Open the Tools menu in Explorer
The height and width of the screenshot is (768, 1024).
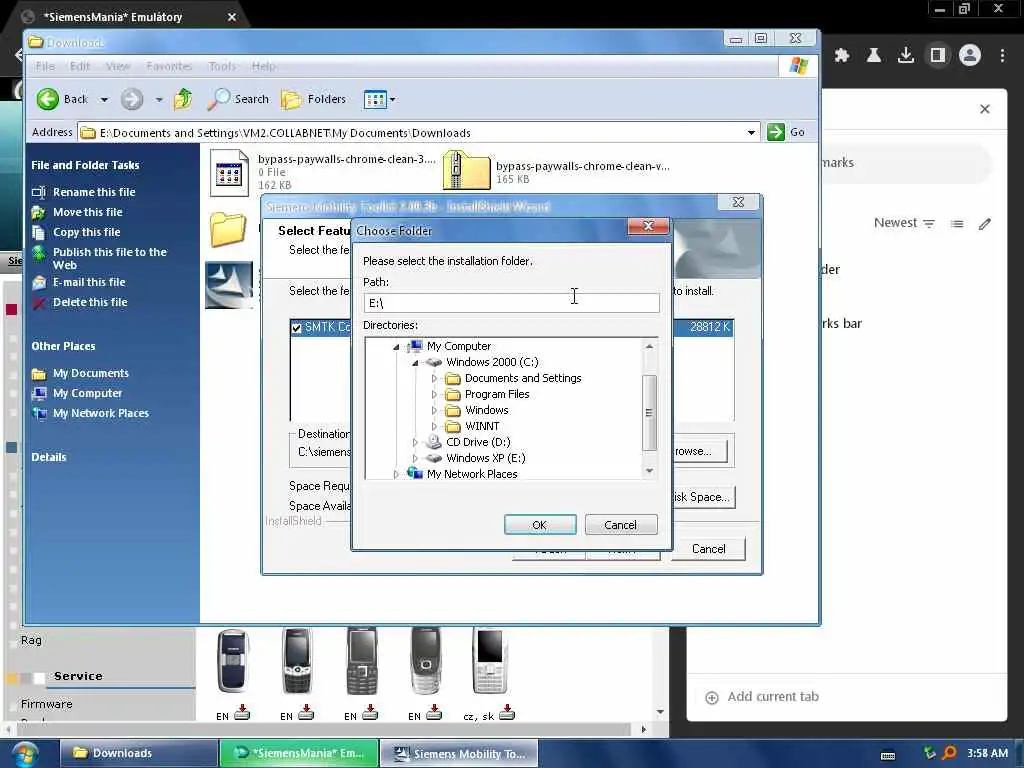pos(222,66)
